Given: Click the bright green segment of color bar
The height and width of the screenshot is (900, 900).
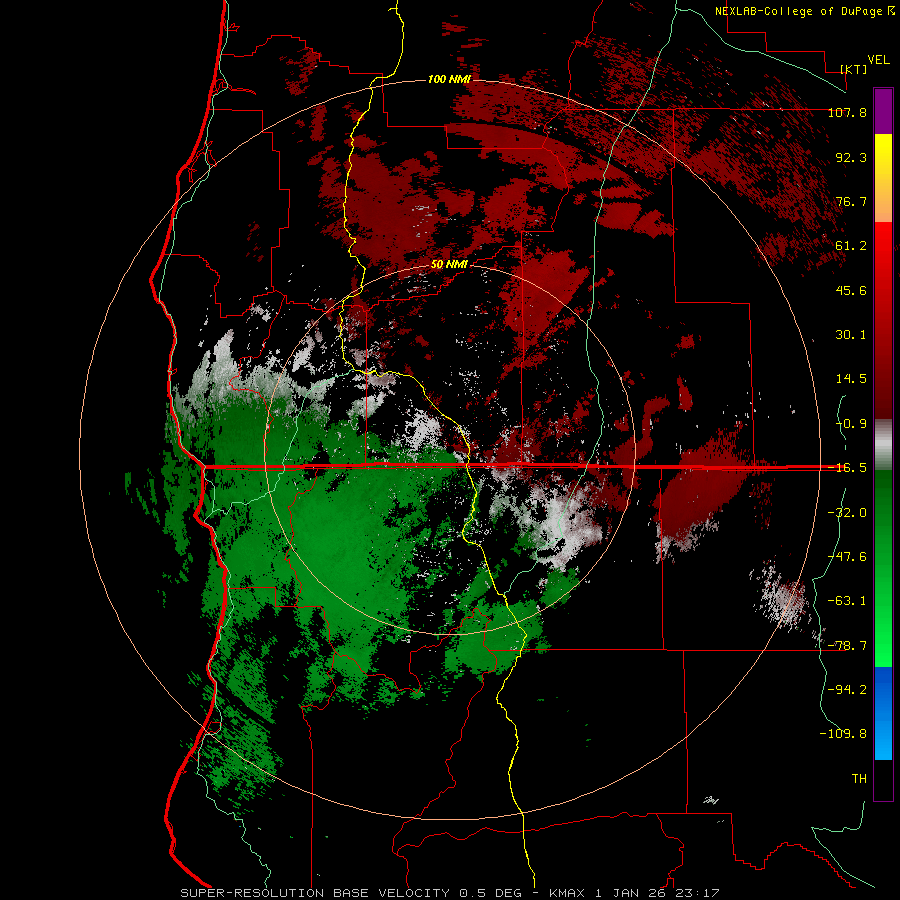Looking at the screenshot, I should (883, 568).
